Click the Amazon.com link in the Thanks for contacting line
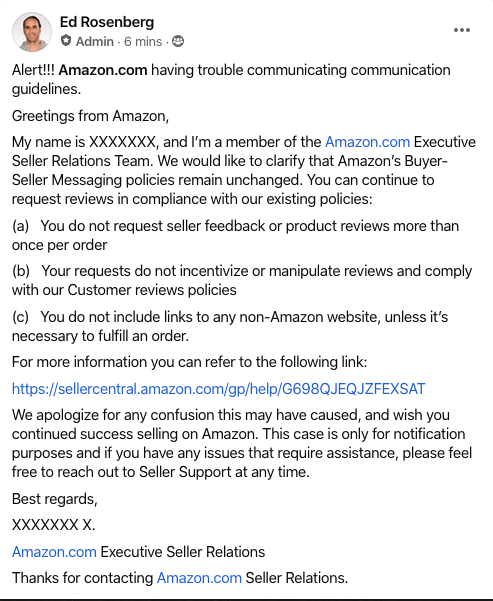 click(199, 578)
